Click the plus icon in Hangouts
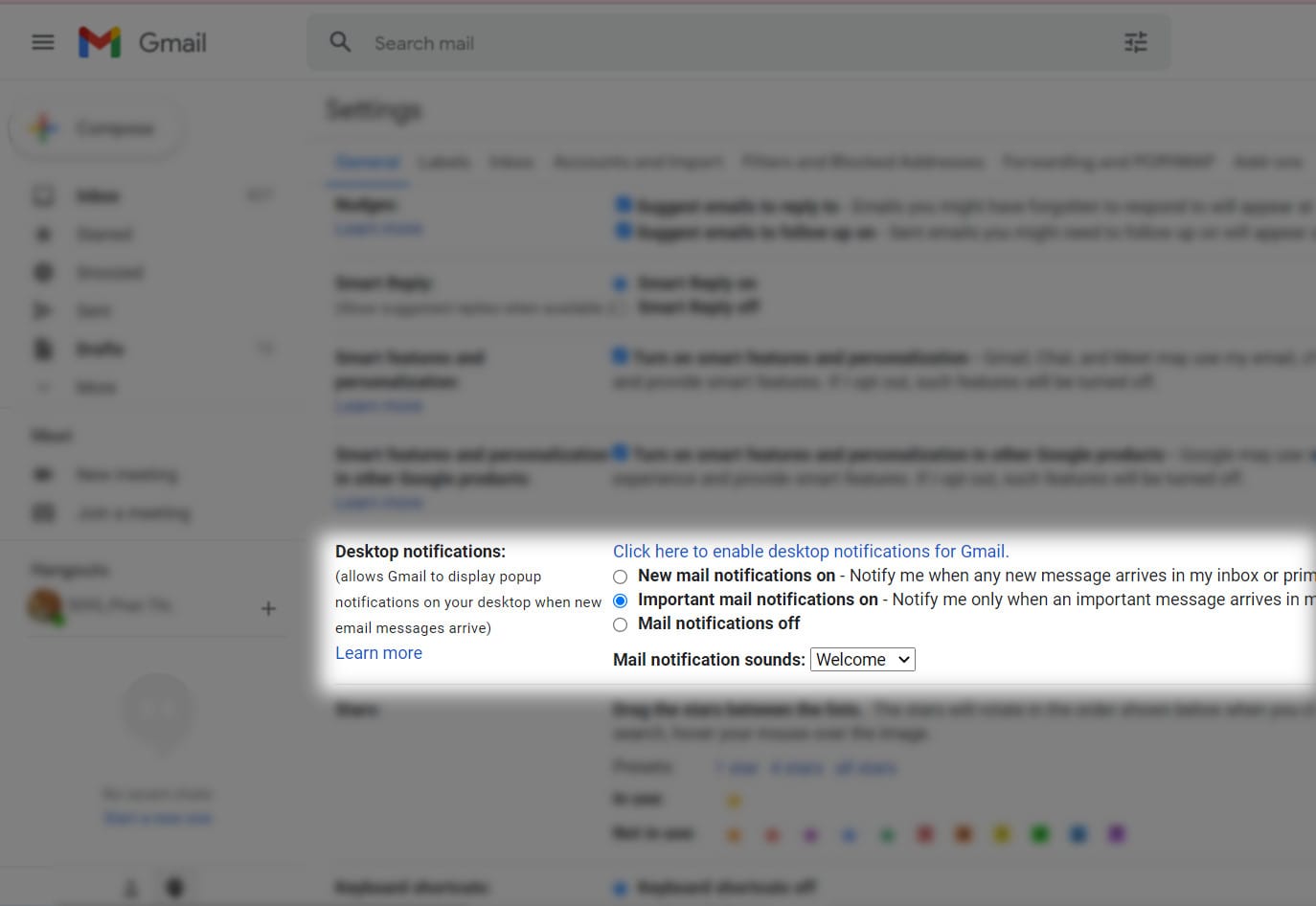The image size is (1316, 906). pos(268,608)
